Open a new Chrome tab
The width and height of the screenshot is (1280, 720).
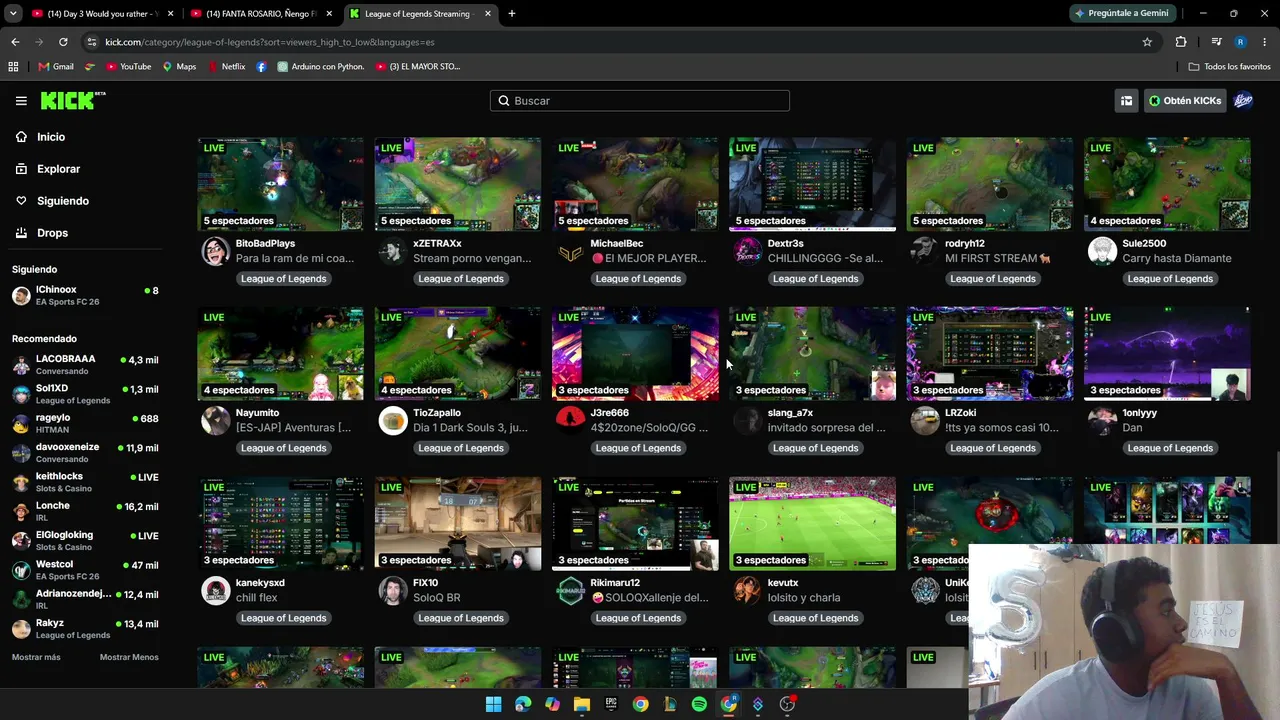[512, 14]
